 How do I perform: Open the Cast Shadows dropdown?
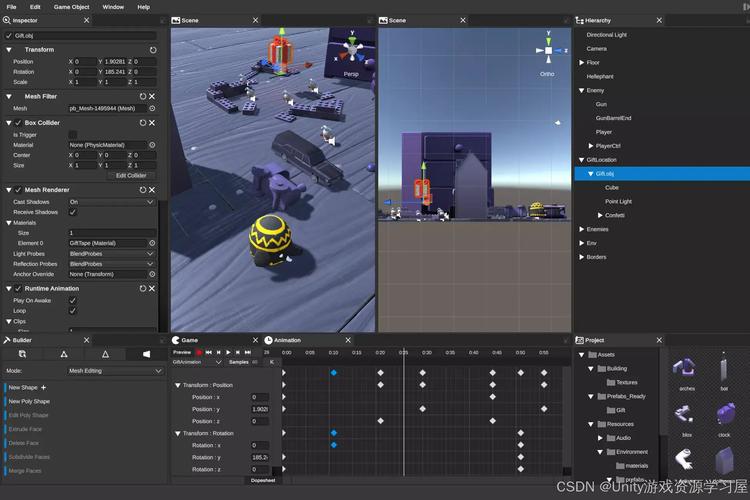tap(111, 202)
